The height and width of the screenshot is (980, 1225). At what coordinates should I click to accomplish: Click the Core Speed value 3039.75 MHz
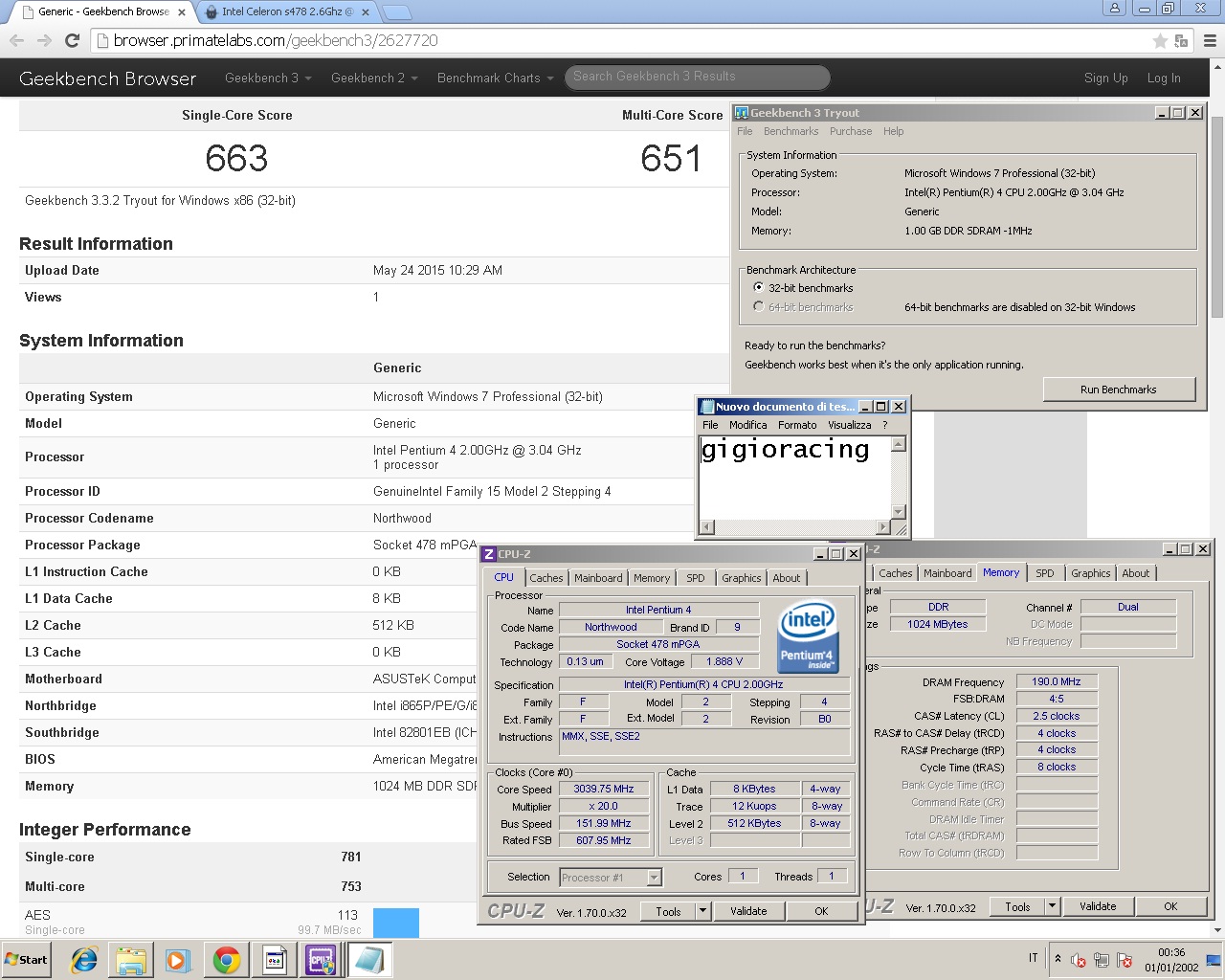604,790
